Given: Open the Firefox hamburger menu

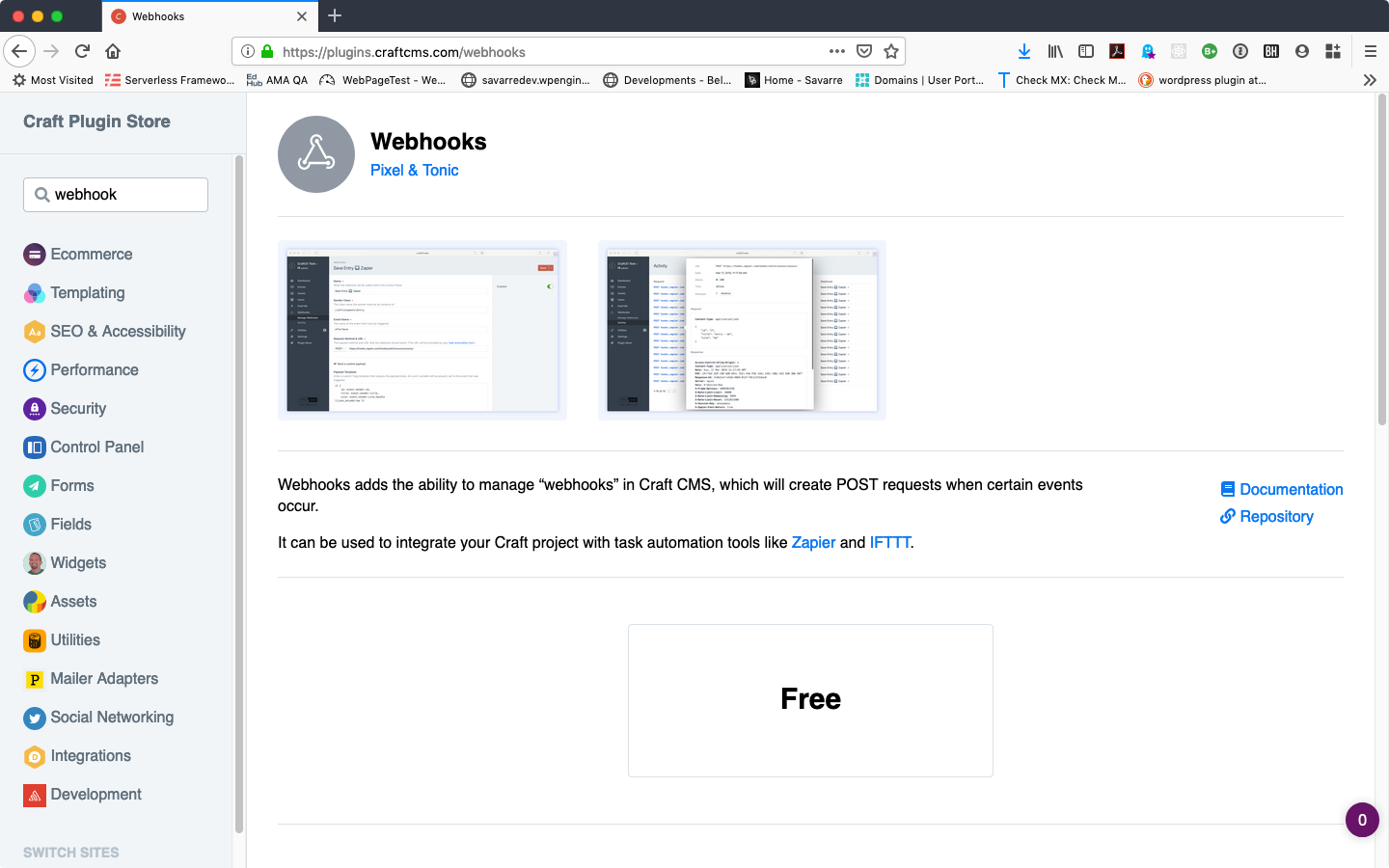Looking at the screenshot, I should tap(1370, 51).
